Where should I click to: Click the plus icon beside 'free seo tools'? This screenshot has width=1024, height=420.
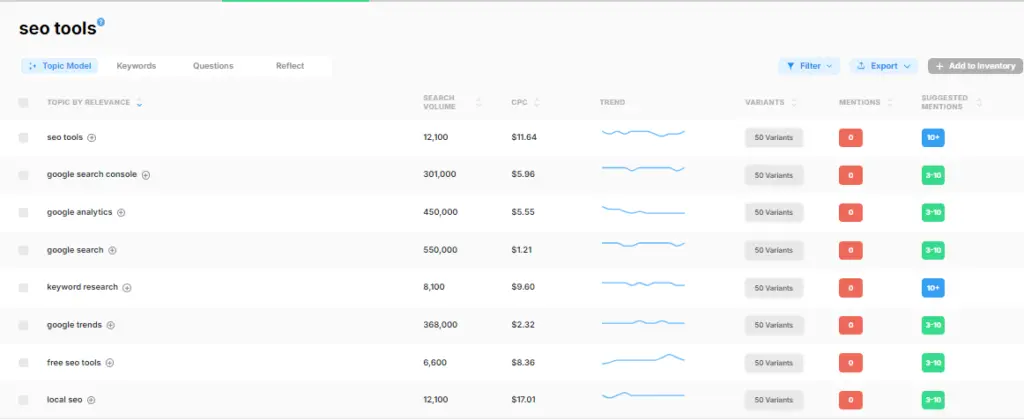click(x=110, y=363)
